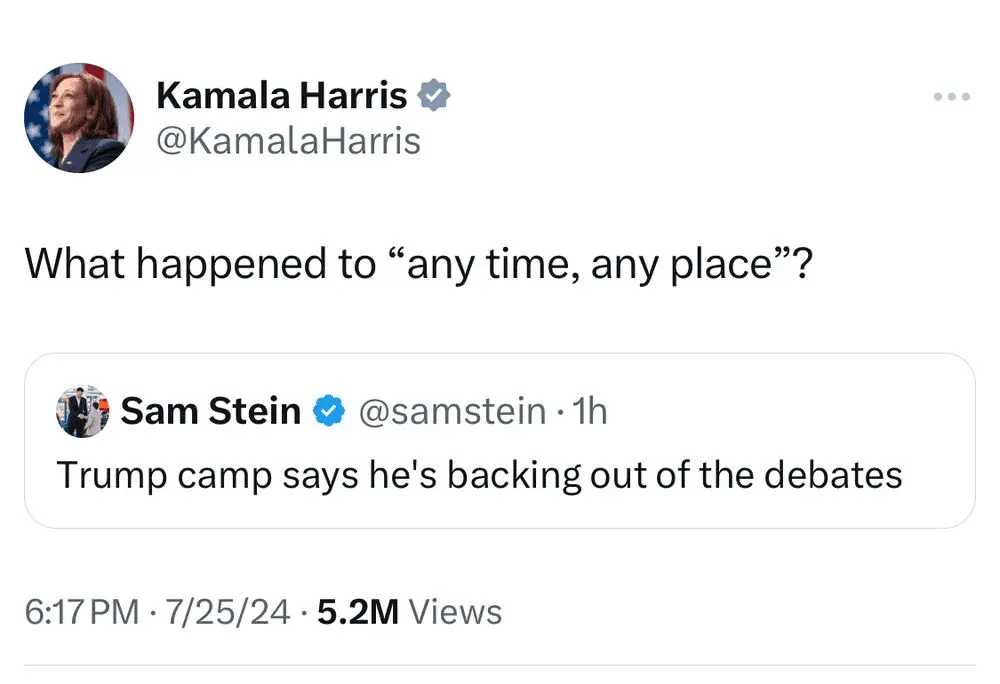The width and height of the screenshot is (1000, 684).
Task: Click the 5.2M view count number
Action: click(x=357, y=611)
